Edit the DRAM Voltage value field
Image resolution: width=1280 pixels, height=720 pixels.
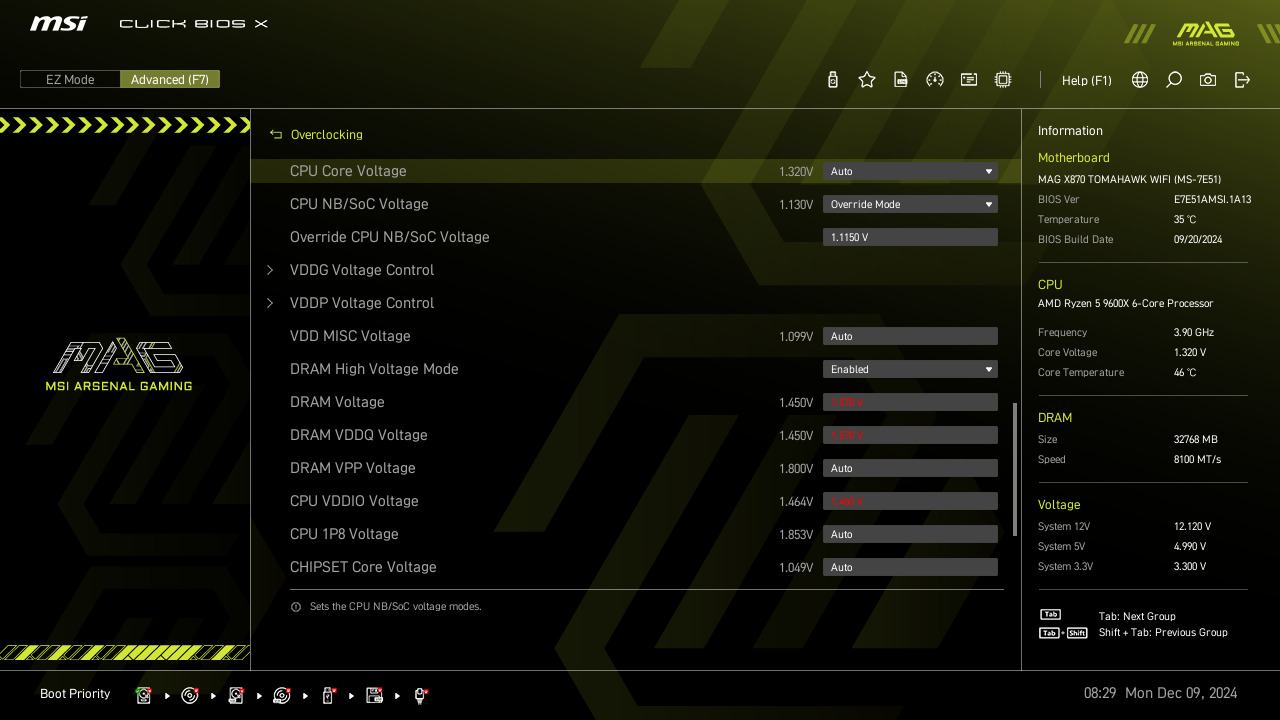910,402
